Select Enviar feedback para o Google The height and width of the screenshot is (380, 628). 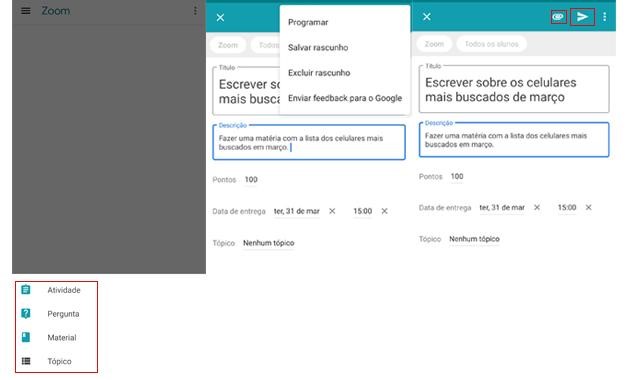click(345, 98)
